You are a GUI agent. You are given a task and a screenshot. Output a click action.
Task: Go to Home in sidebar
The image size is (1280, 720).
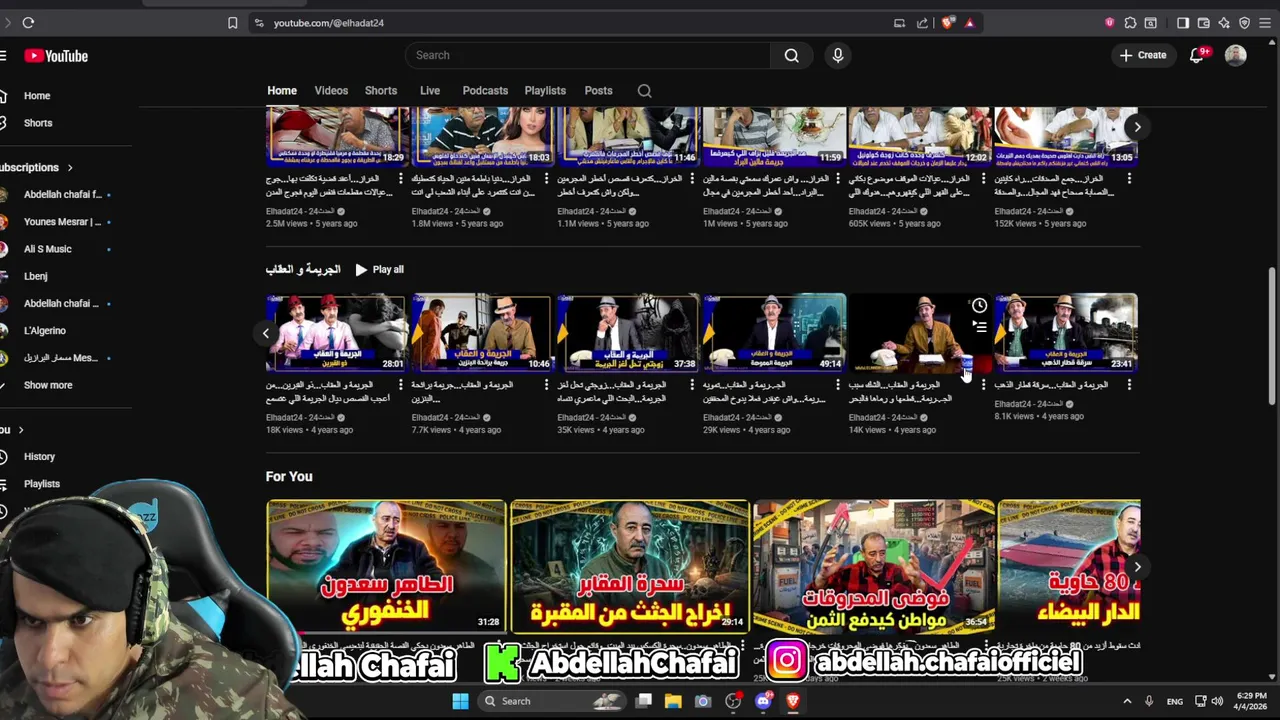pyautogui.click(x=36, y=96)
